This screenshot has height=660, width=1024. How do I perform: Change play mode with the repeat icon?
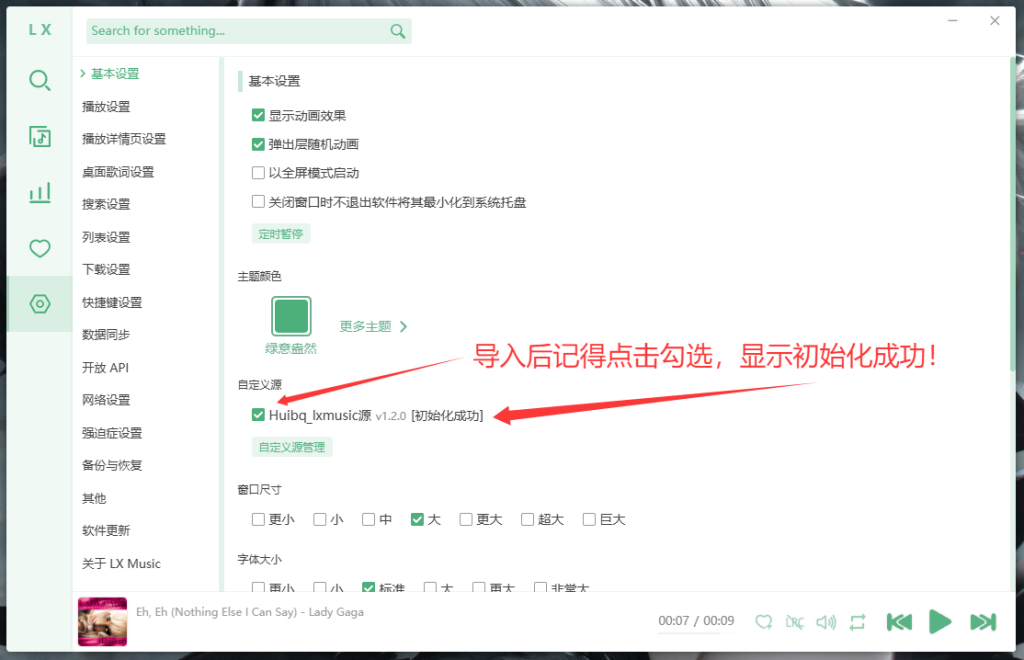click(857, 621)
